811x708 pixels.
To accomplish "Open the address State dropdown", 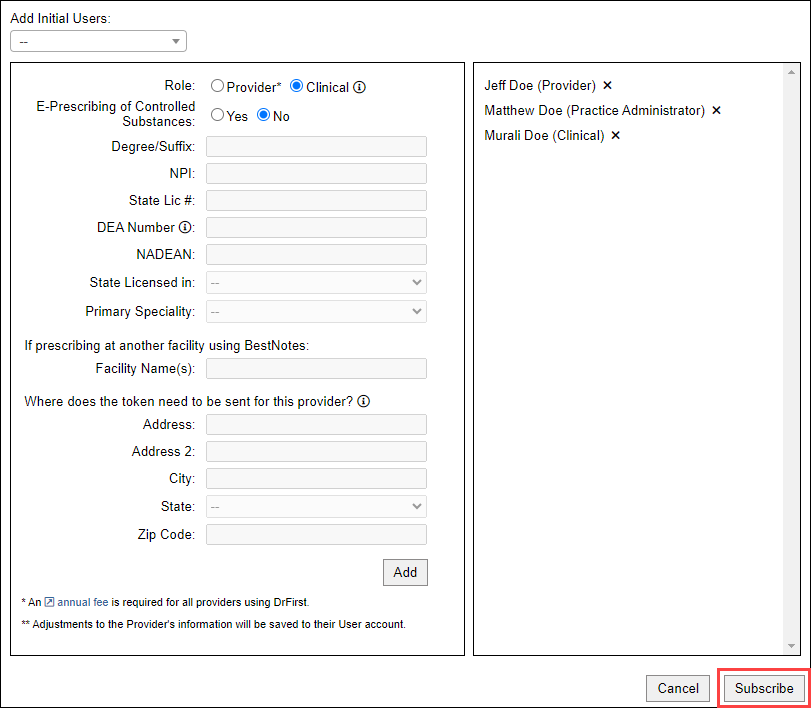I will [x=317, y=506].
